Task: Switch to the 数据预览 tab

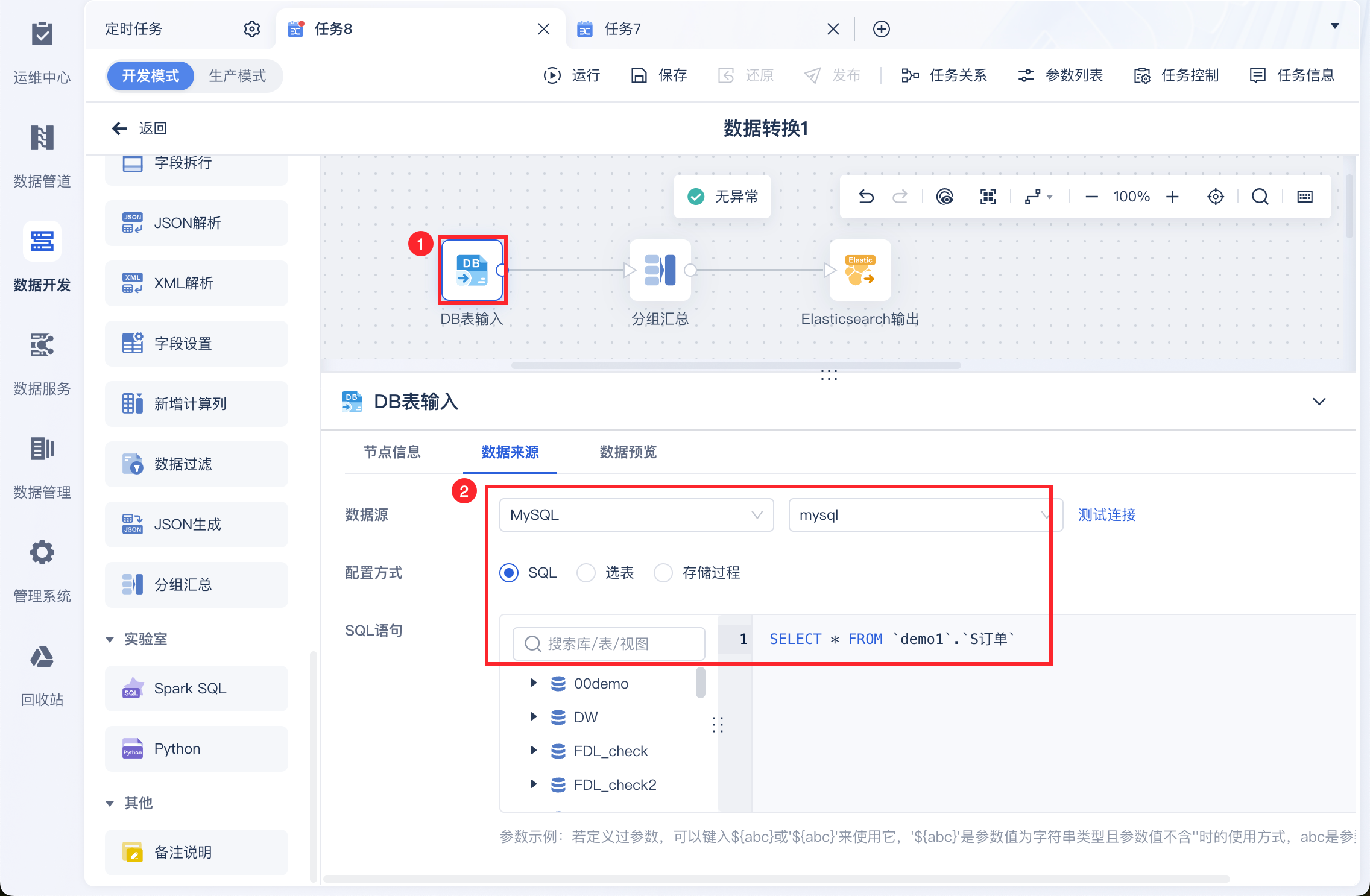Action: pyautogui.click(x=628, y=452)
